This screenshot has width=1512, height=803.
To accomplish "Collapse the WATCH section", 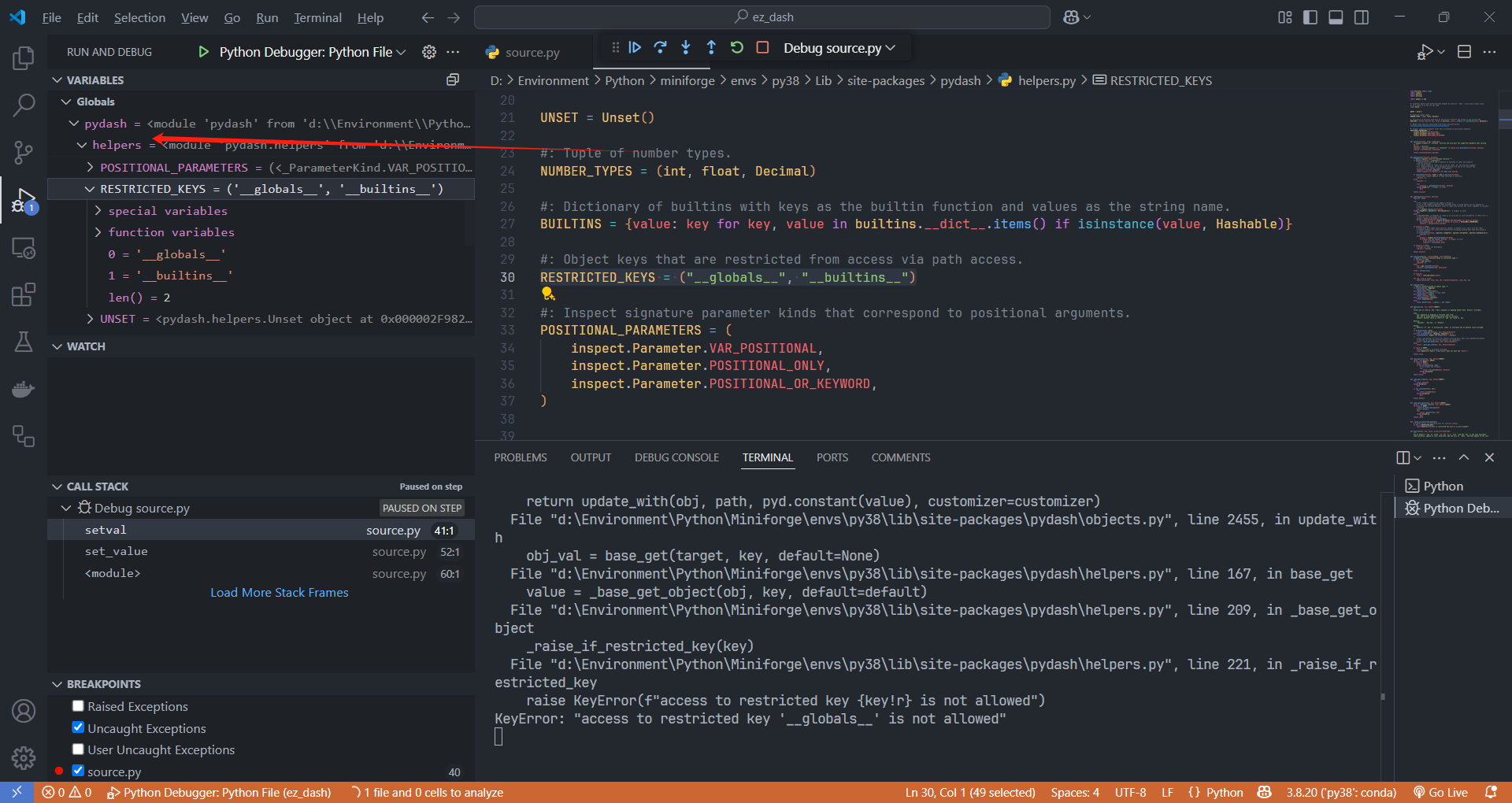I will tap(86, 346).
